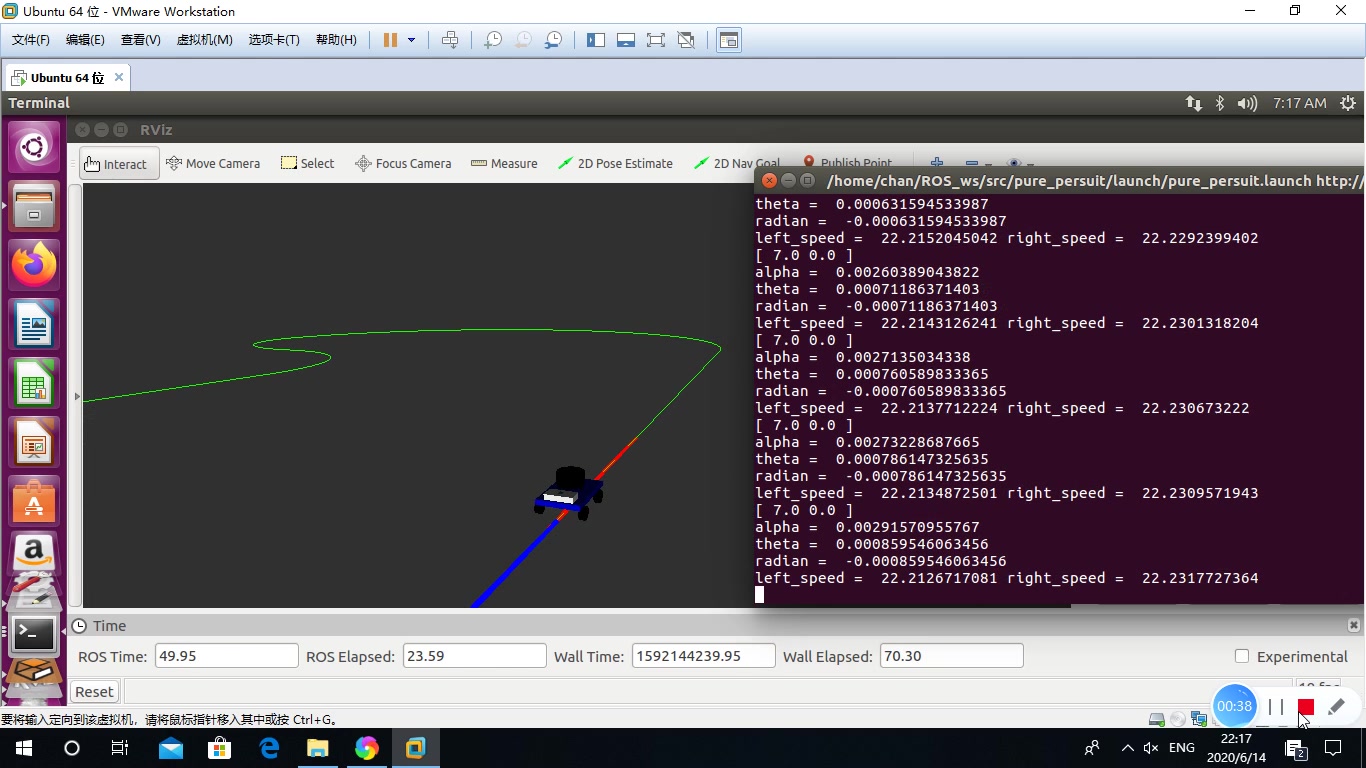This screenshot has width=1366, height=768.
Task: Switch to the Ubuntu 64 位 tab
Action: click(67, 77)
